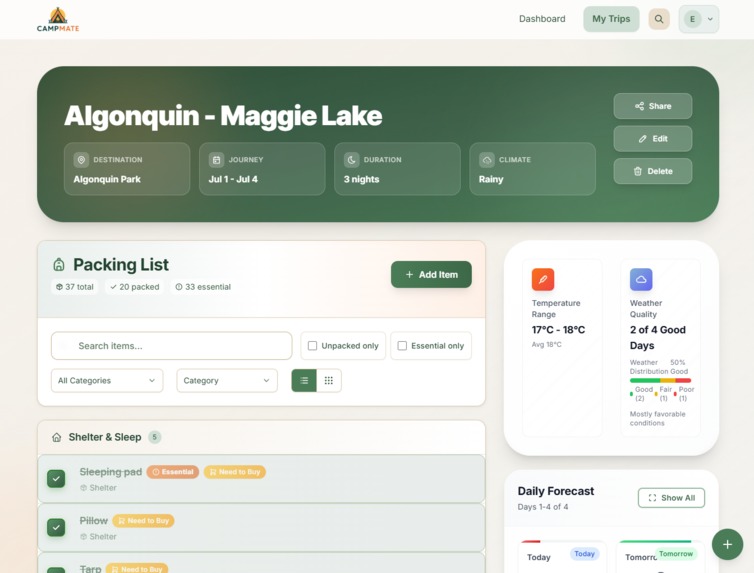
Task: Click the Edit trip button
Action: click(x=653, y=139)
